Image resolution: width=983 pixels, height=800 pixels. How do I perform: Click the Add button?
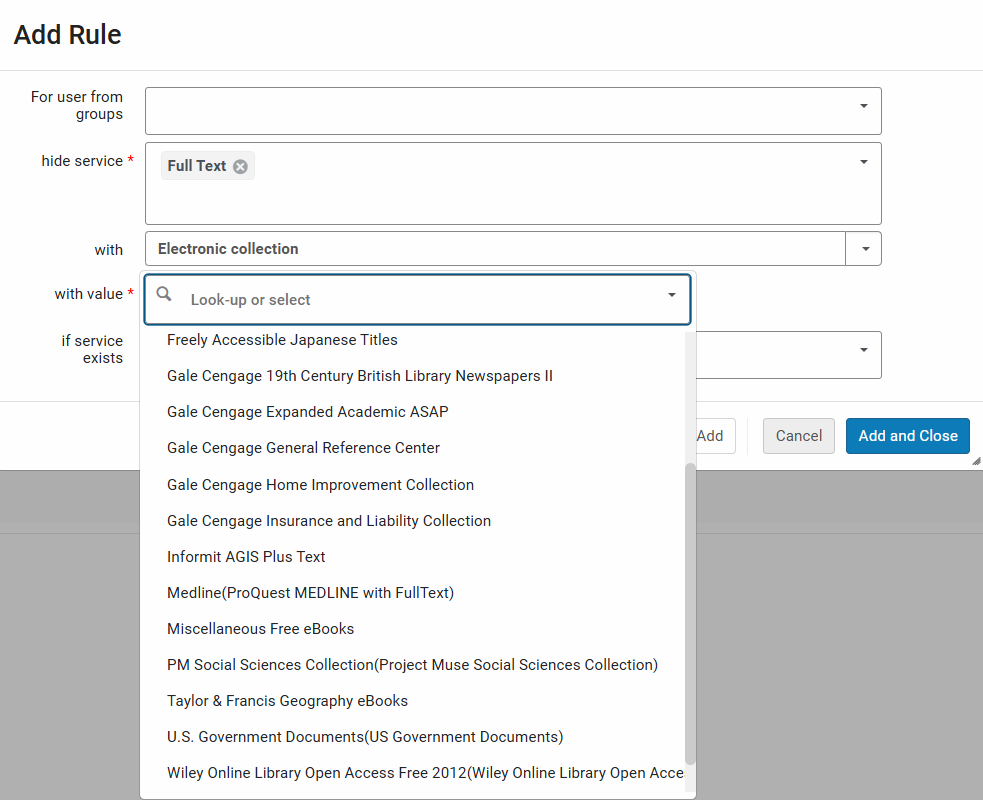pos(715,436)
